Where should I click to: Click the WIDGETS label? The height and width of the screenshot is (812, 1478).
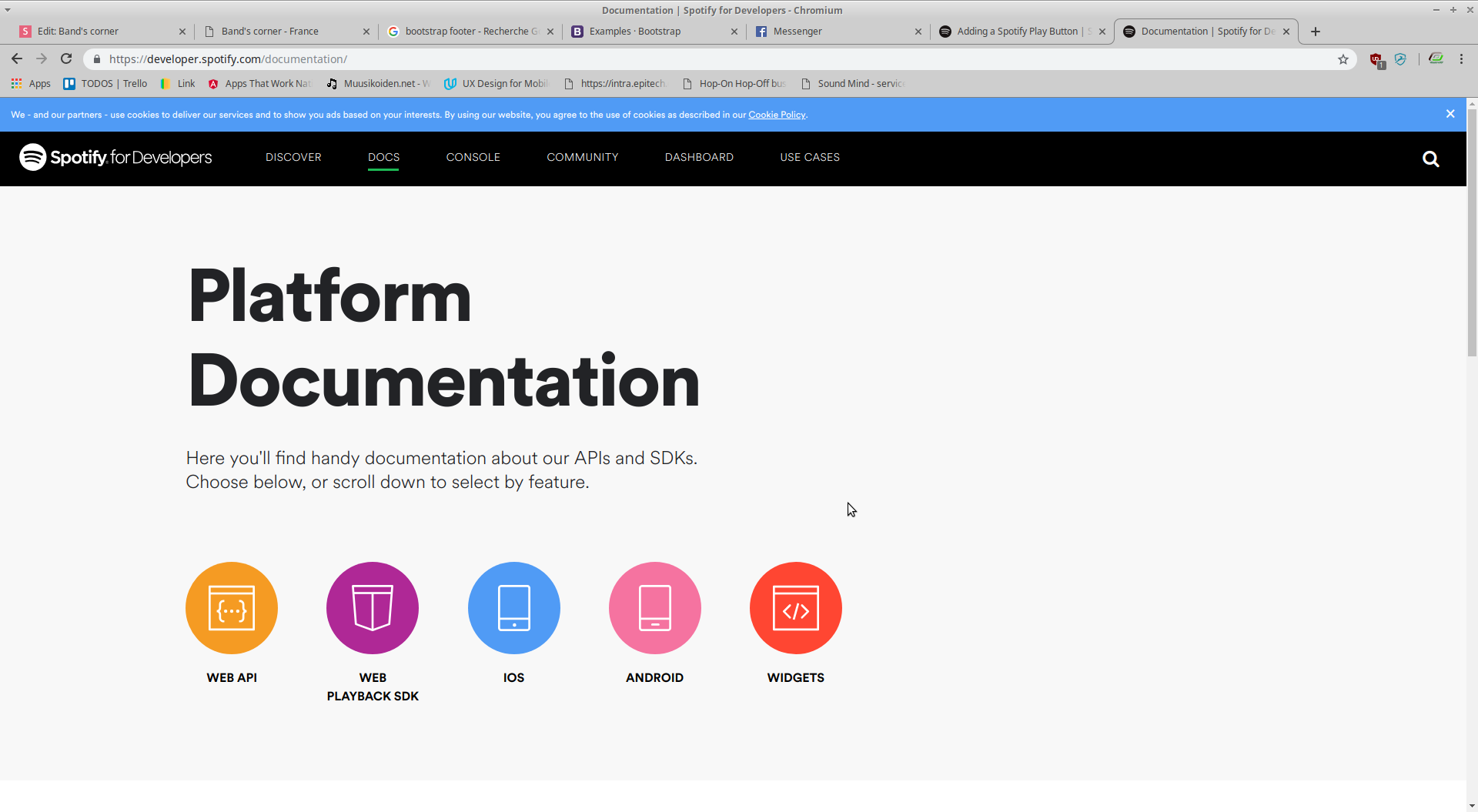[796, 678]
